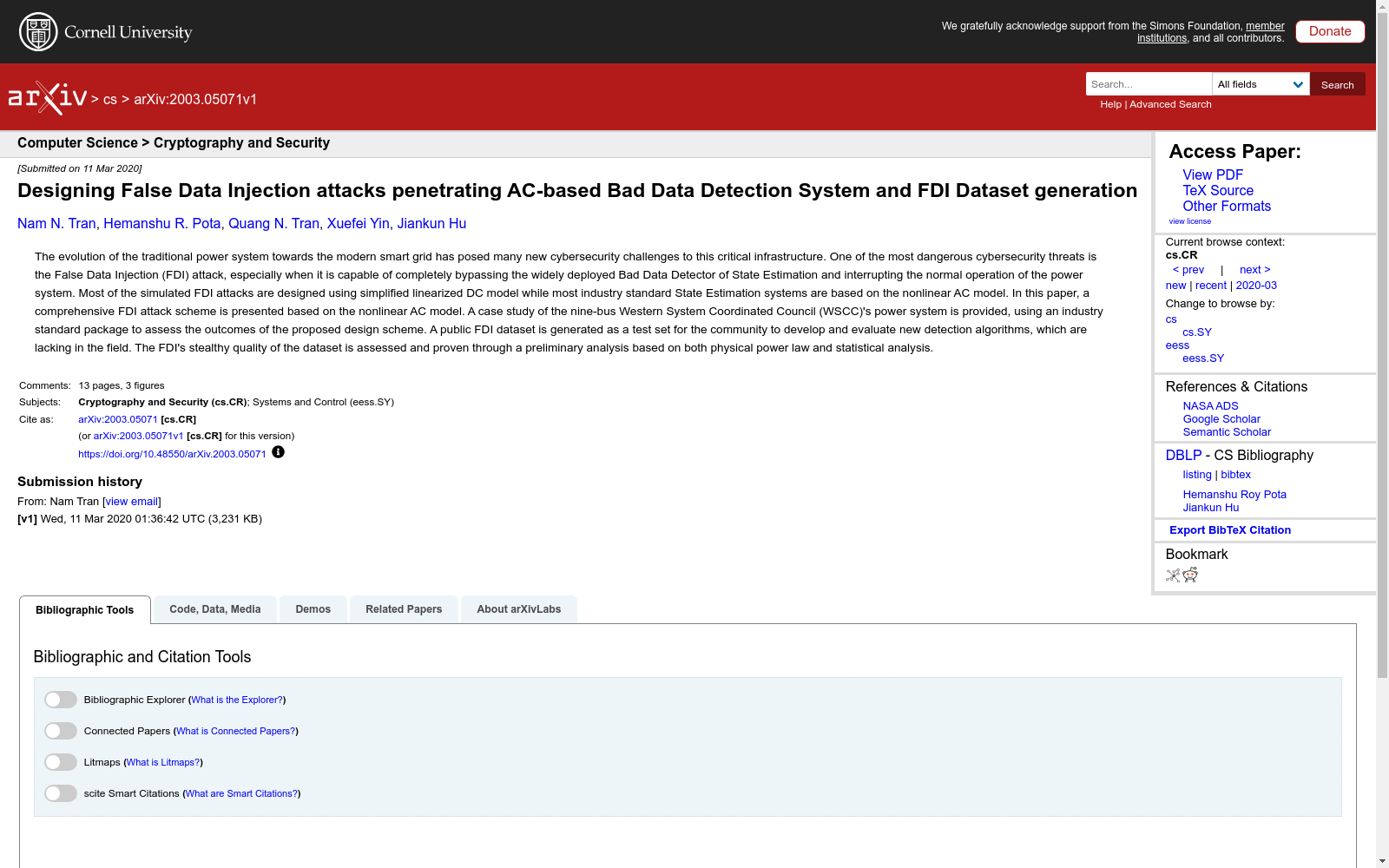Image resolution: width=1389 pixels, height=868 pixels.
Task: Open recent cs.CR listings
Action: (1211, 286)
